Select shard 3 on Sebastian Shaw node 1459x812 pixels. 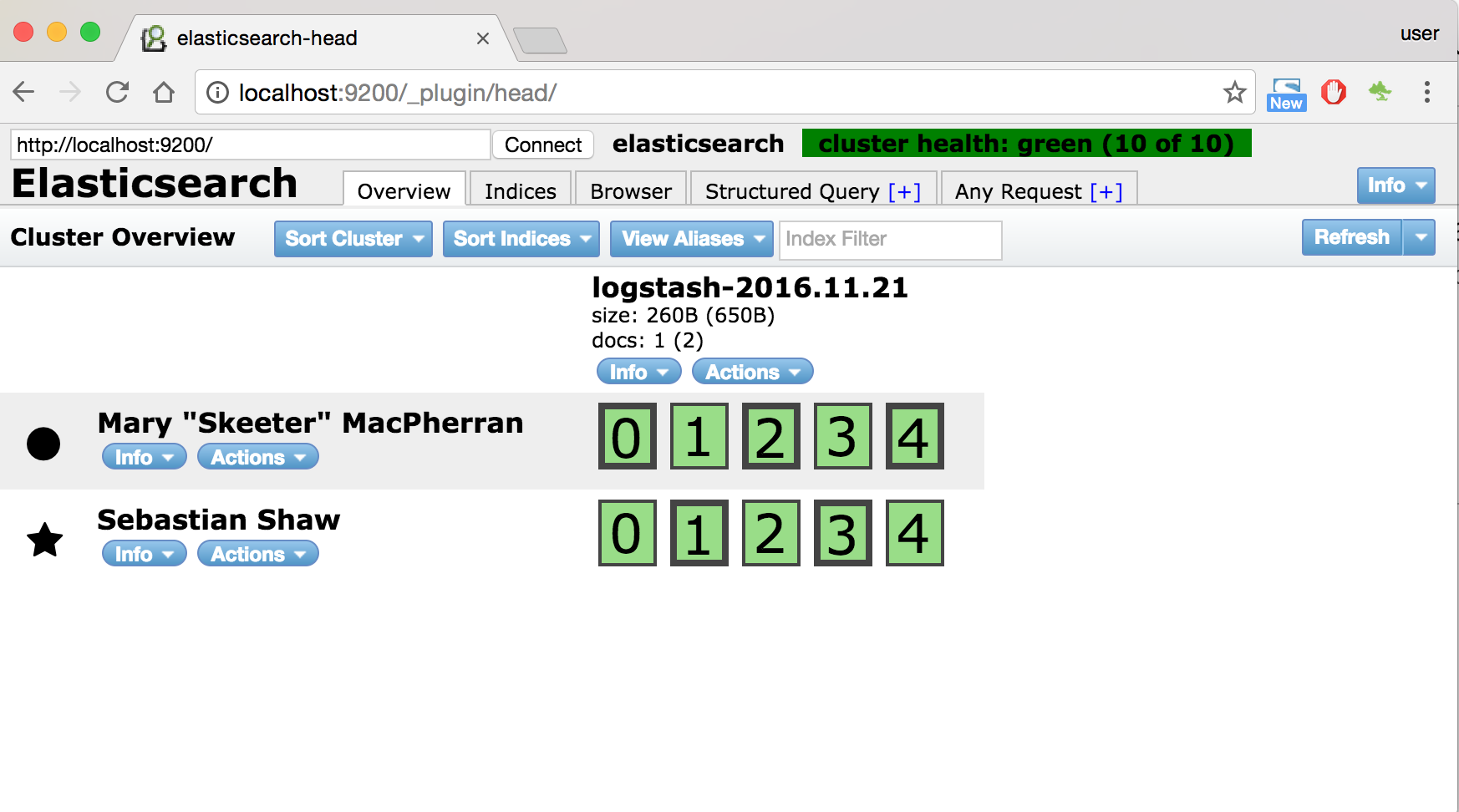click(x=843, y=533)
